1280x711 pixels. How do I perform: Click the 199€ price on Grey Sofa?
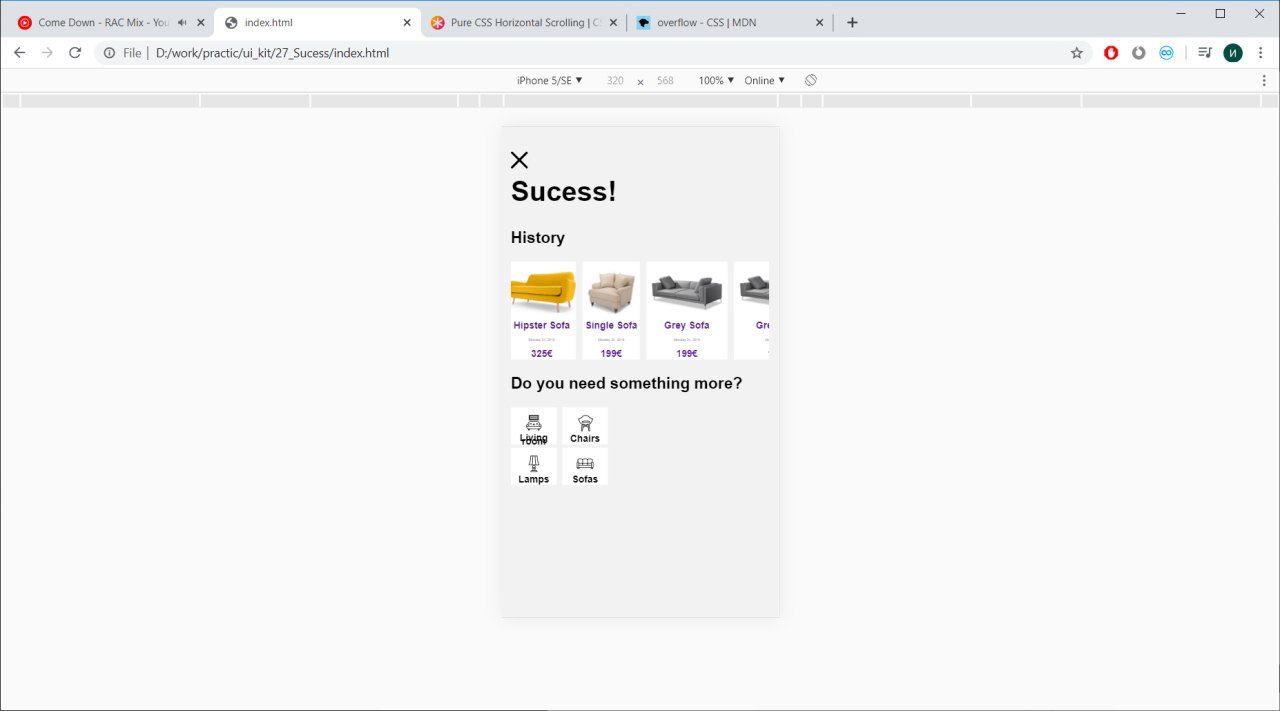(x=687, y=353)
